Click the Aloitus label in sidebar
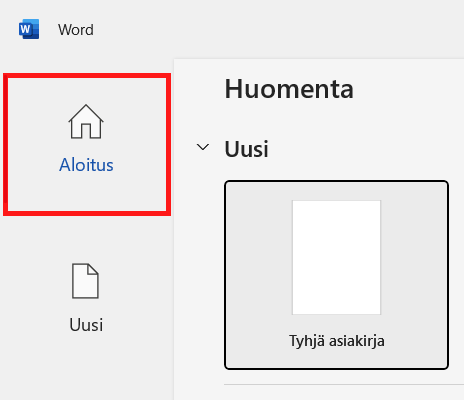Screen dimensions: 464x400 (86, 165)
